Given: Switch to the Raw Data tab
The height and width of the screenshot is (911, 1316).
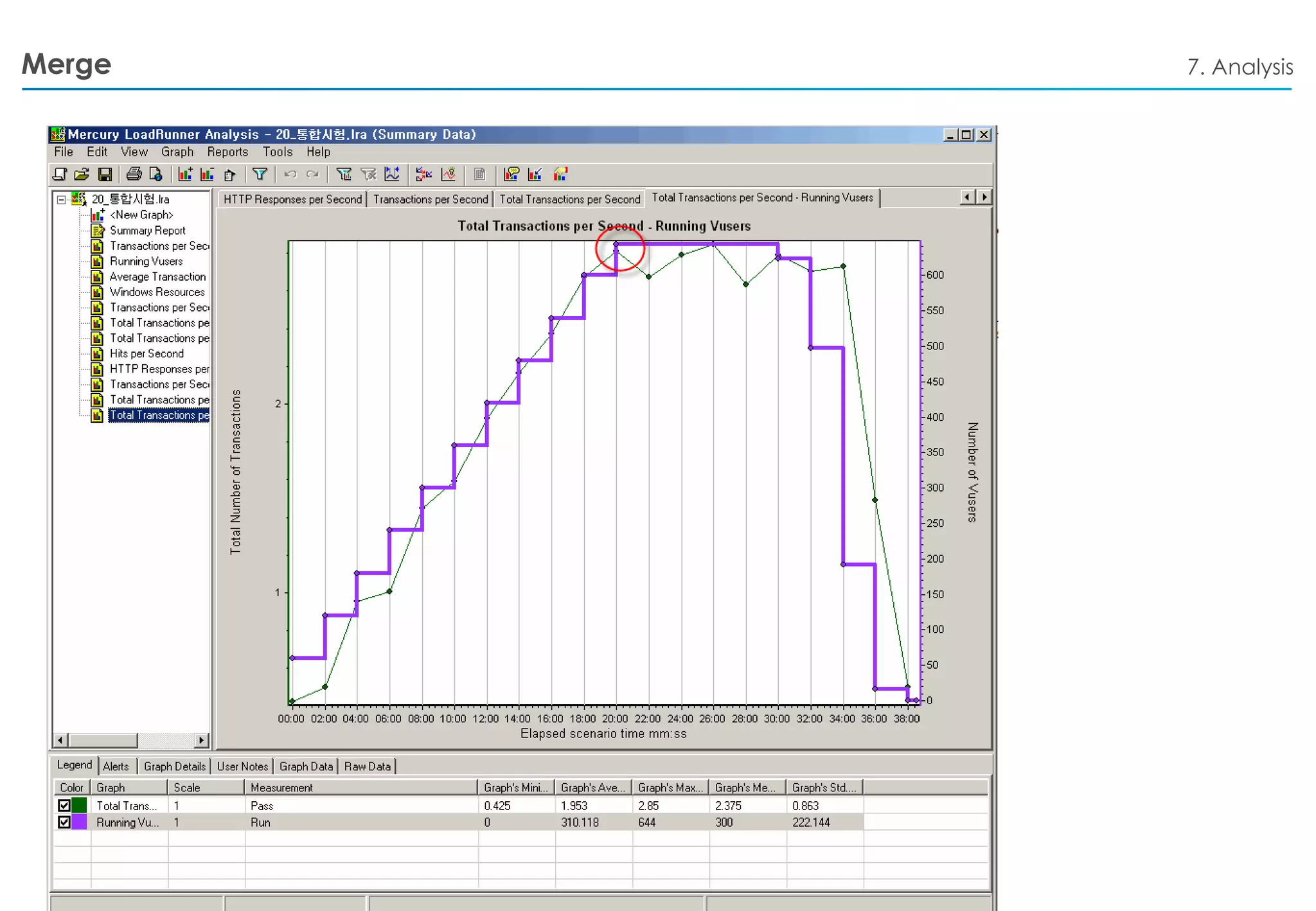Looking at the screenshot, I should tap(367, 766).
